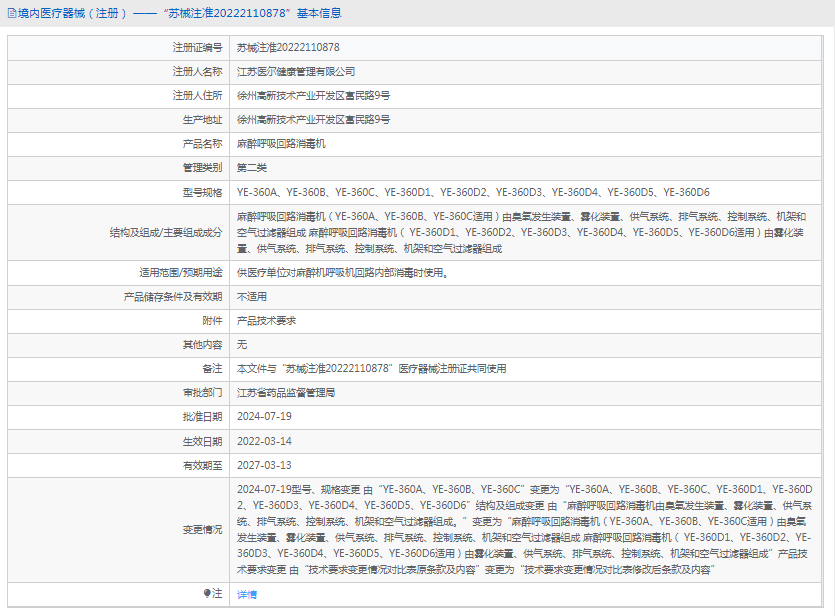Click the 无 value in 其他内容 row
The height and width of the screenshot is (616, 835).
pyautogui.click(x=242, y=344)
